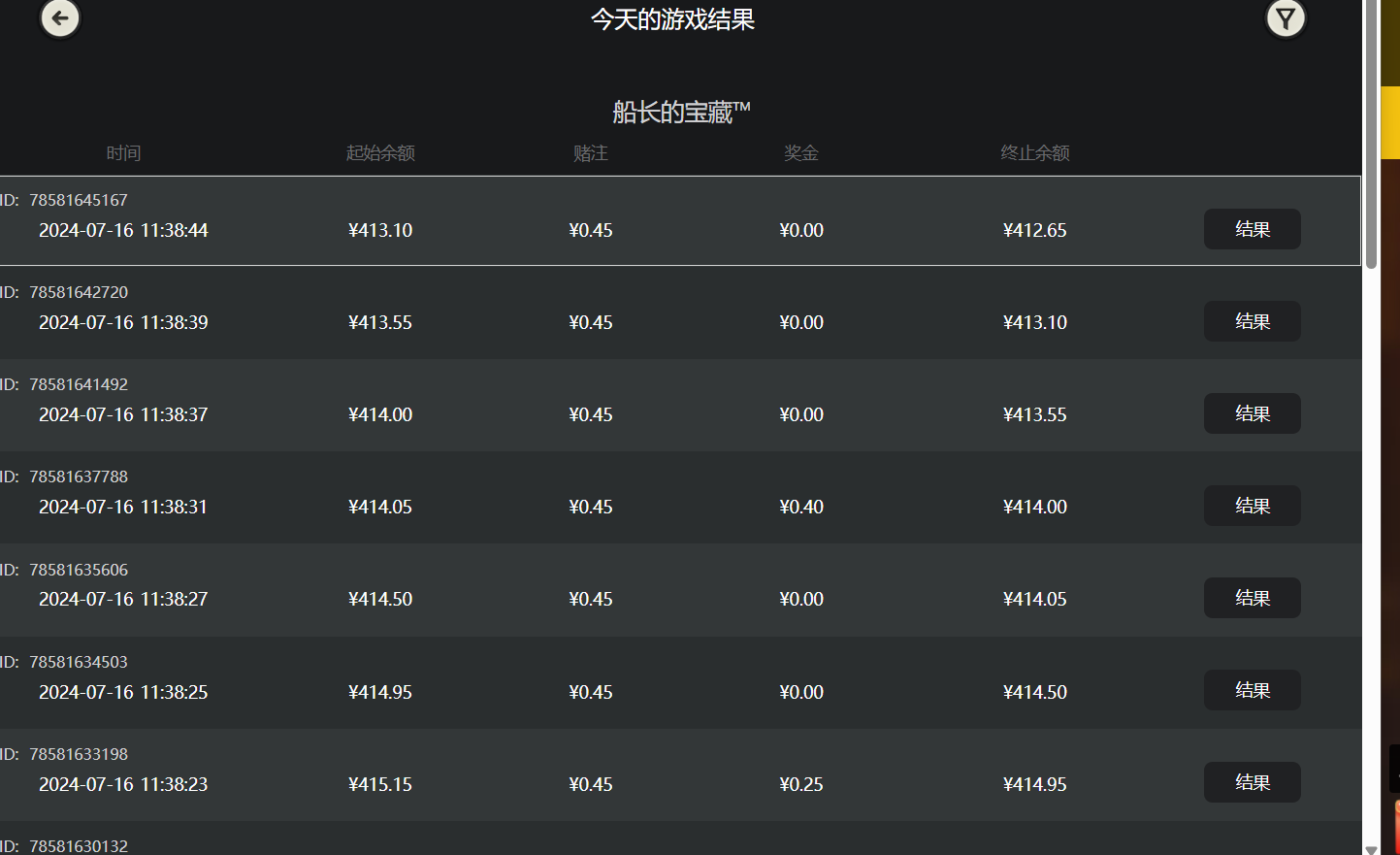Click the 起始余额 column header

pos(380,153)
